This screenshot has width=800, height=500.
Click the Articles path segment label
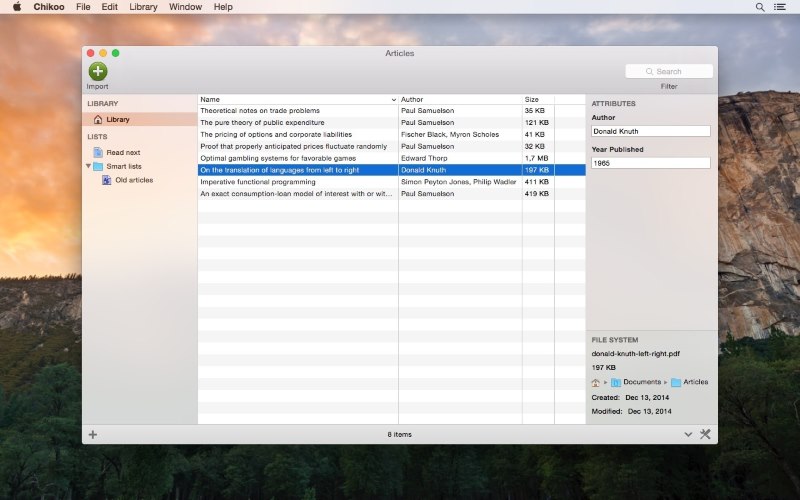click(695, 382)
